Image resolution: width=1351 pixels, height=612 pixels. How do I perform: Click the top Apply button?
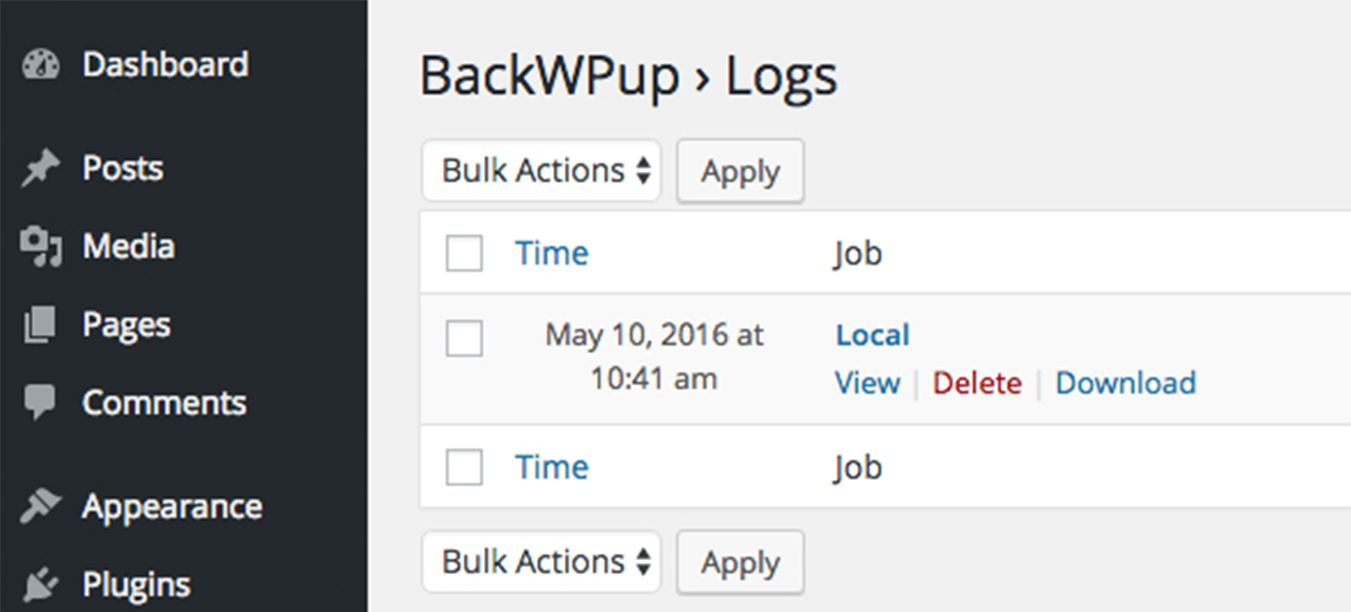(x=740, y=171)
